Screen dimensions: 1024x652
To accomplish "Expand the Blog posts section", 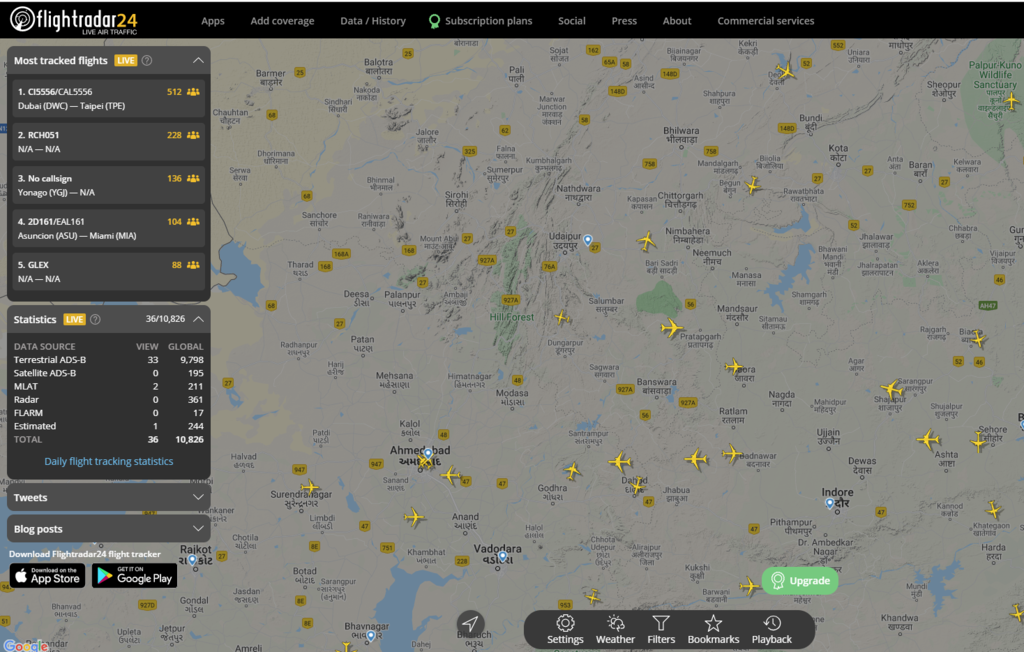I will (x=108, y=529).
